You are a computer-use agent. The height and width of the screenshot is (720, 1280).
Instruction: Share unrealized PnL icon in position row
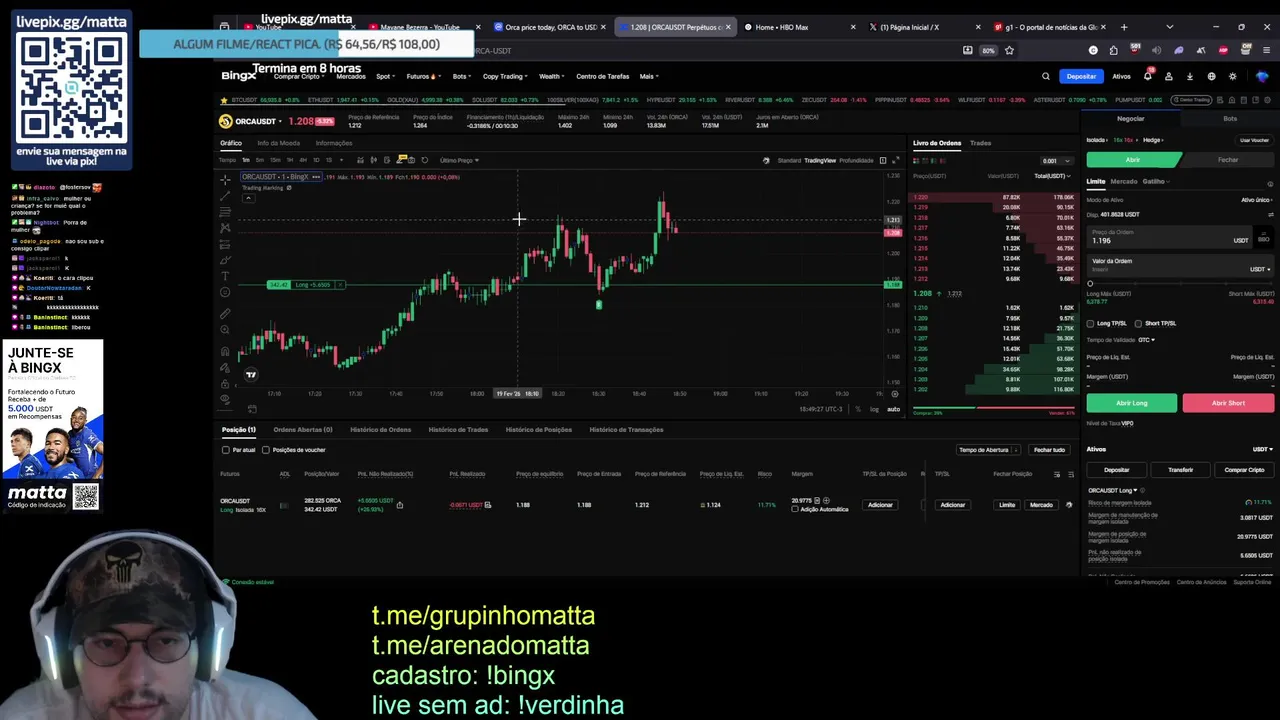coord(399,505)
